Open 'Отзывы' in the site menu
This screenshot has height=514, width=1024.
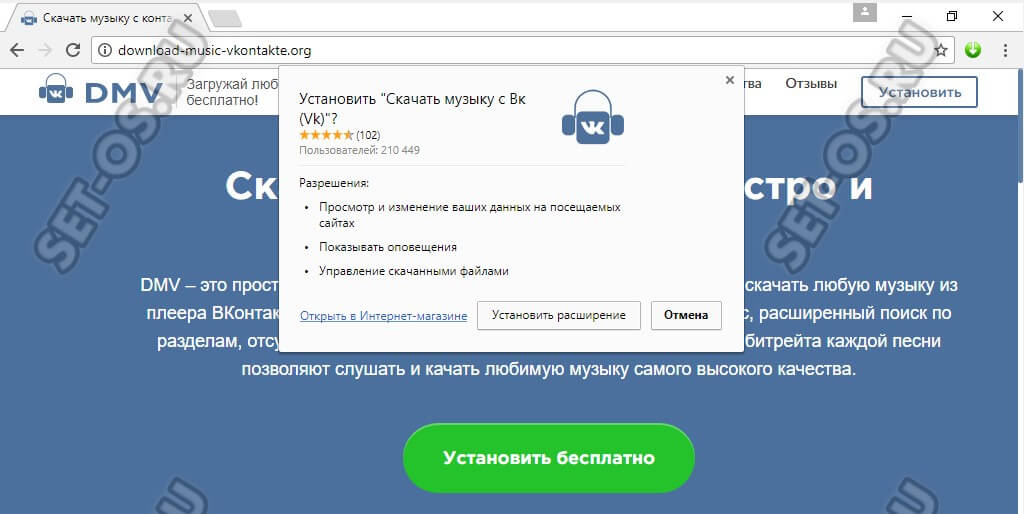point(811,84)
